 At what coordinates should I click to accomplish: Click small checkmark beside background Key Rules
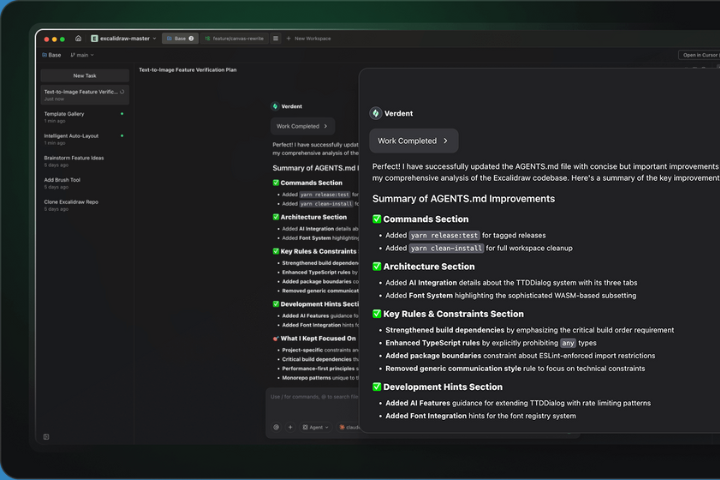click(x=276, y=251)
